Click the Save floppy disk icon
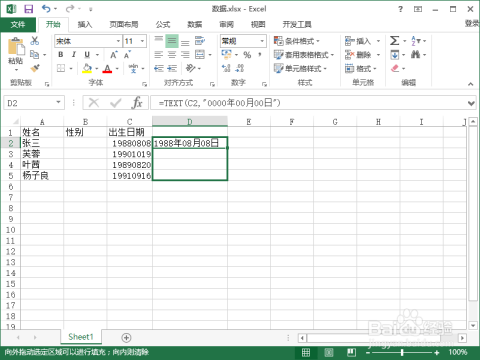The height and width of the screenshot is (360, 480). coord(29,9)
